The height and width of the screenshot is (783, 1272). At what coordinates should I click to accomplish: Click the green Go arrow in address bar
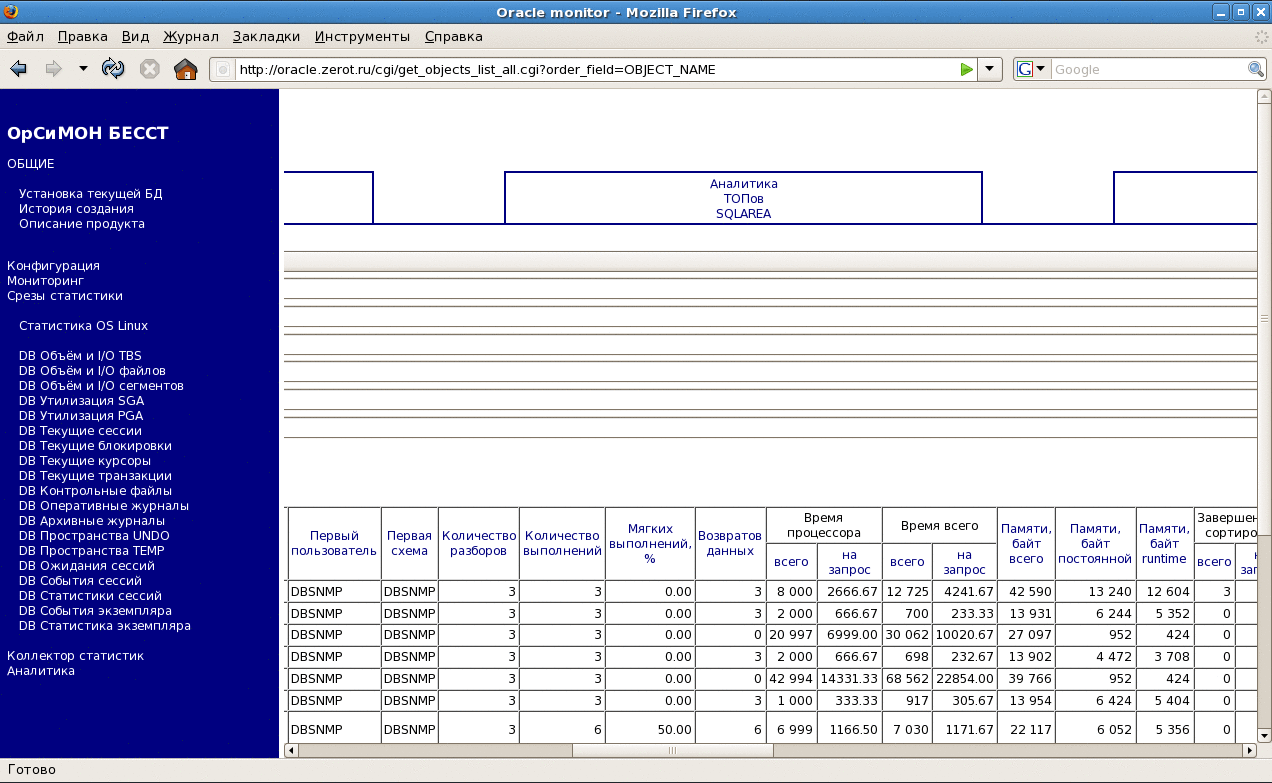click(x=966, y=69)
